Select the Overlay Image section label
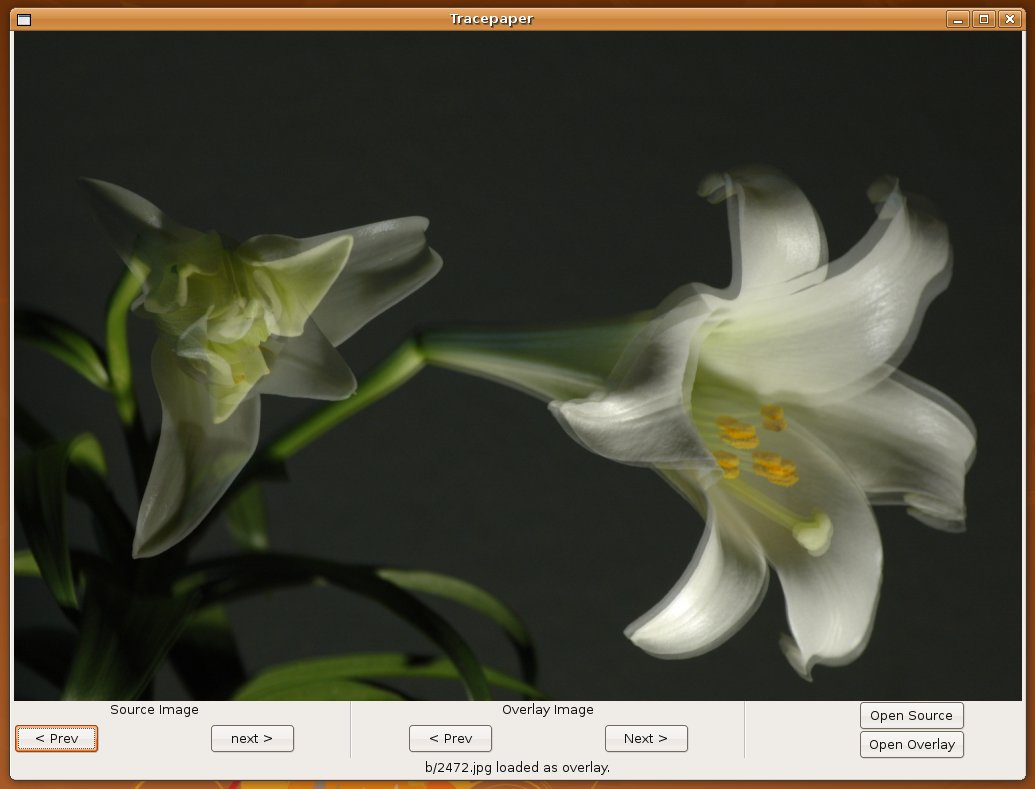 tap(547, 710)
